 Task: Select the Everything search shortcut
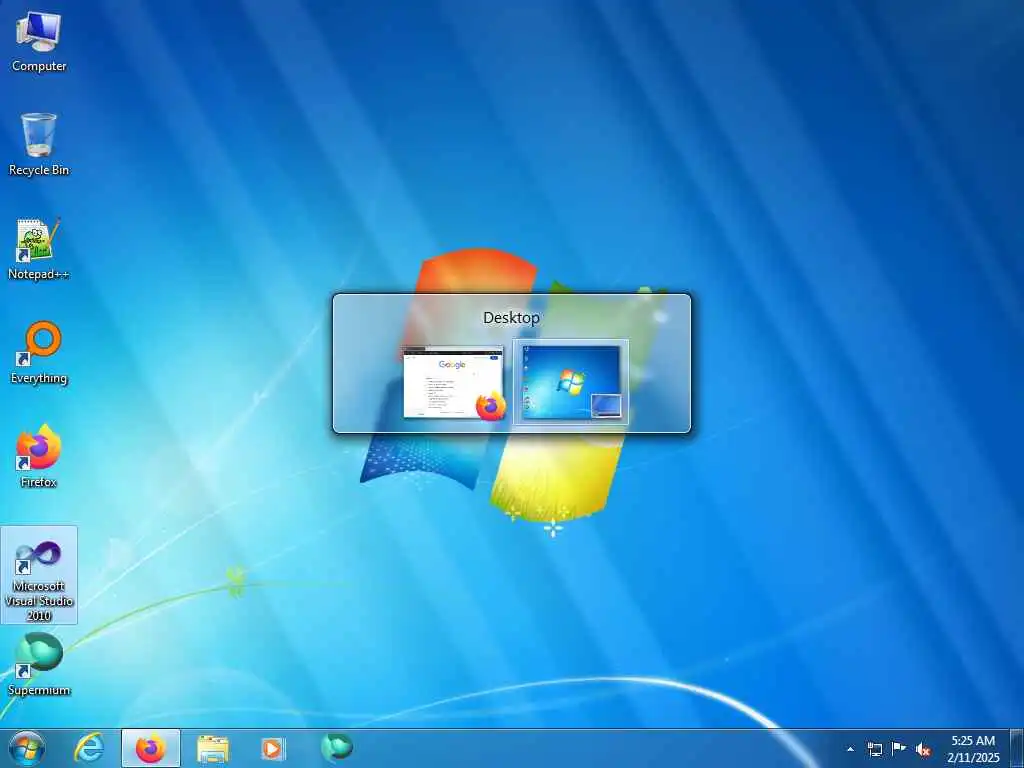[39, 353]
